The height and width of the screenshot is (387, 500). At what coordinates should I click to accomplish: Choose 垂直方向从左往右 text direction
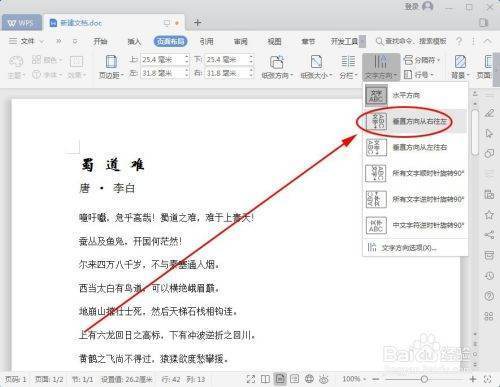(x=415, y=147)
